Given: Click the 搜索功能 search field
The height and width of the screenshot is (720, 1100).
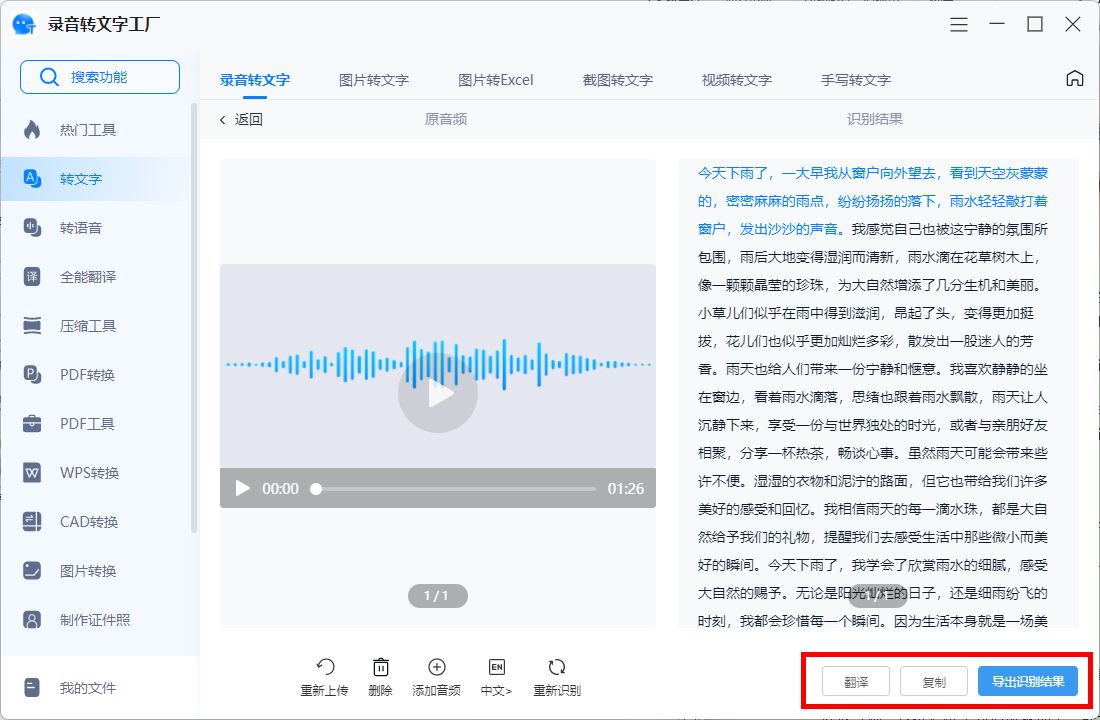Looking at the screenshot, I should pos(100,77).
